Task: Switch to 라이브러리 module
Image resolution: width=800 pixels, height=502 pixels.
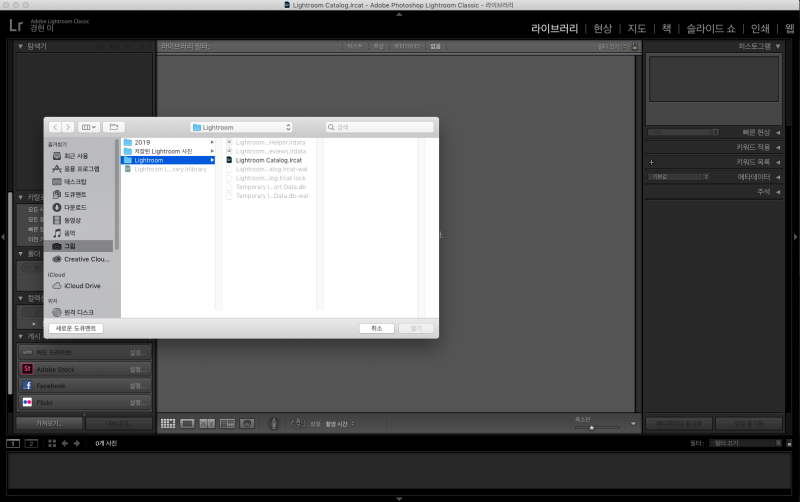Action: click(555, 29)
